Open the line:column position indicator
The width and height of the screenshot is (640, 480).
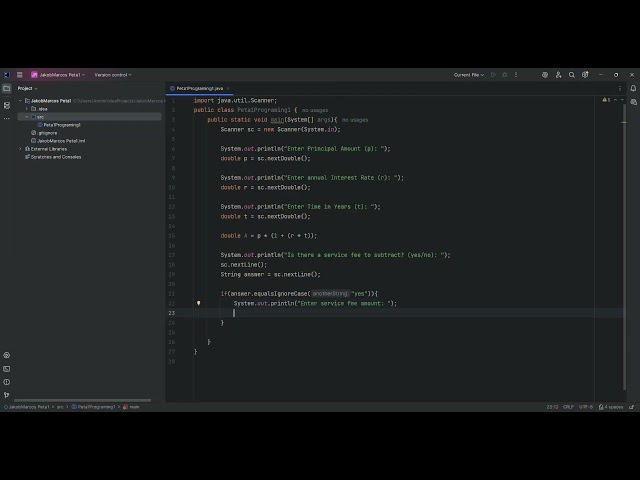point(552,407)
